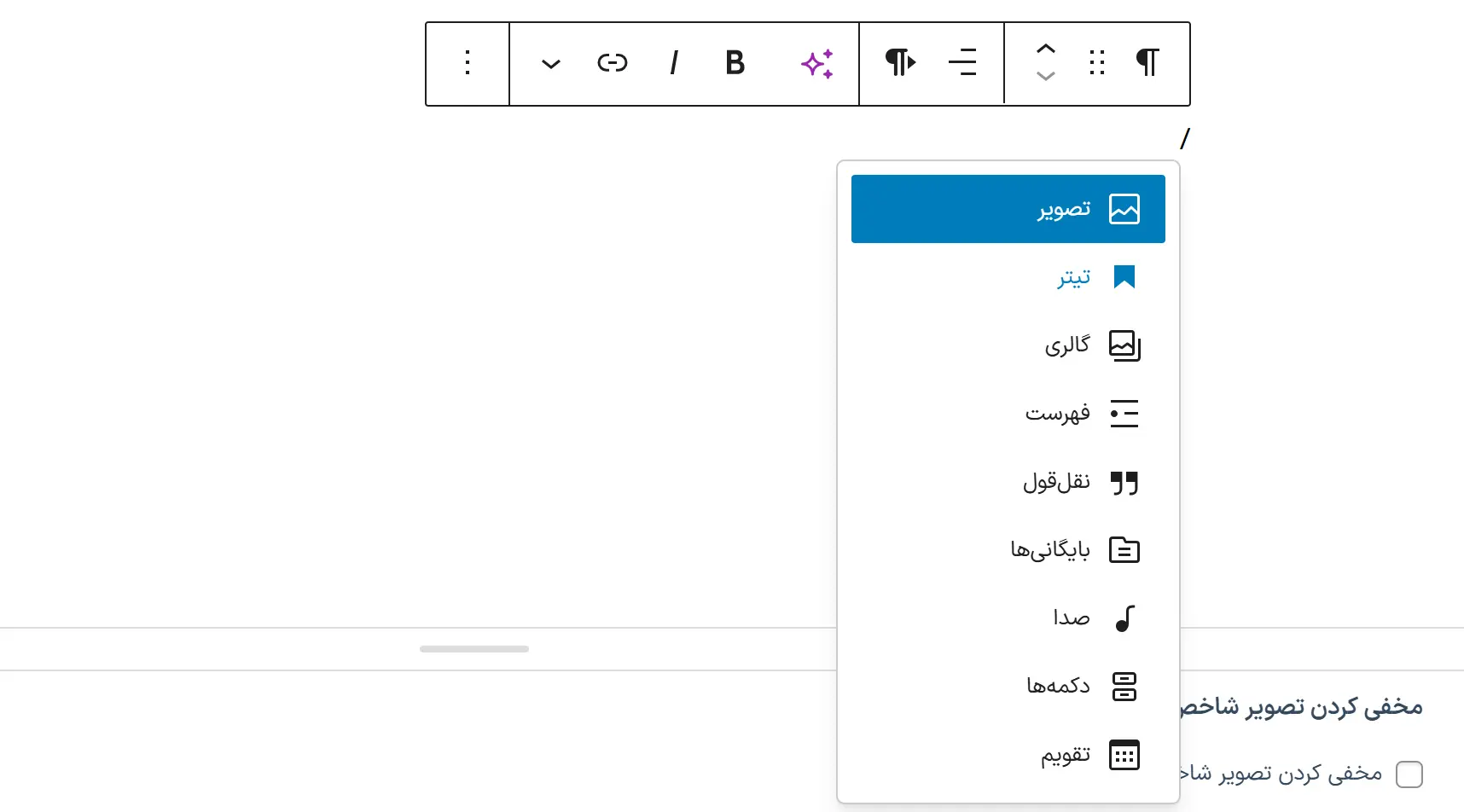This screenshot has width=1464, height=812.
Task: Toggle bold formatting
Action: point(734,63)
